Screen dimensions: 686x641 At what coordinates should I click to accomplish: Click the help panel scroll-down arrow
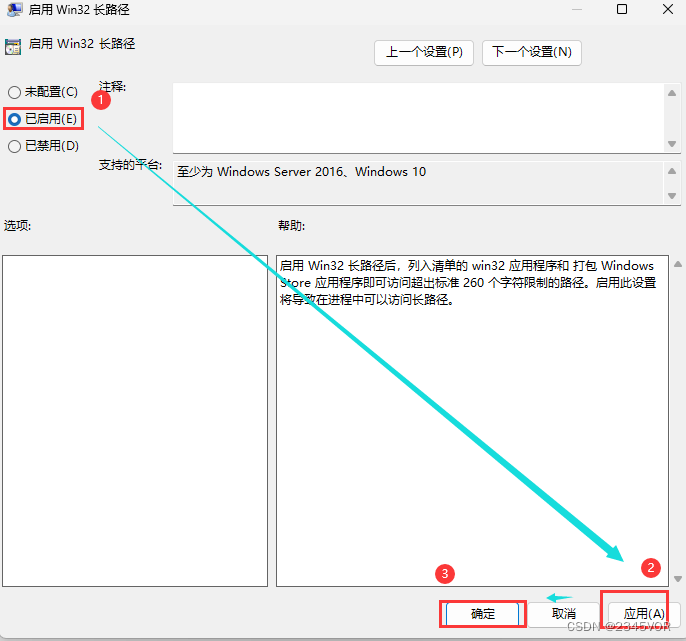(x=678, y=579)
